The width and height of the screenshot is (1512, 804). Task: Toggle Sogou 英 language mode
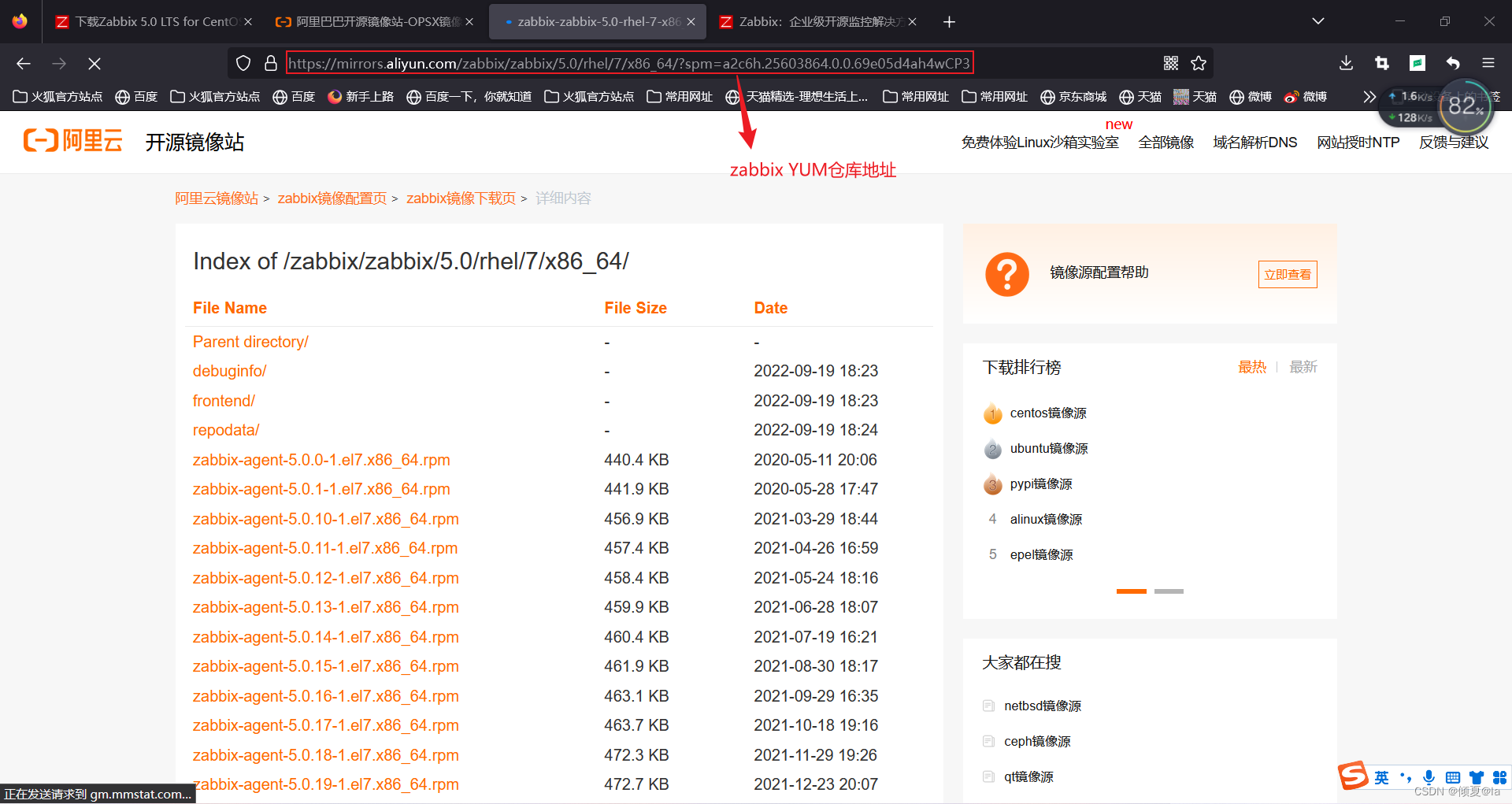pyautogui.click(x=1382, y=778)
